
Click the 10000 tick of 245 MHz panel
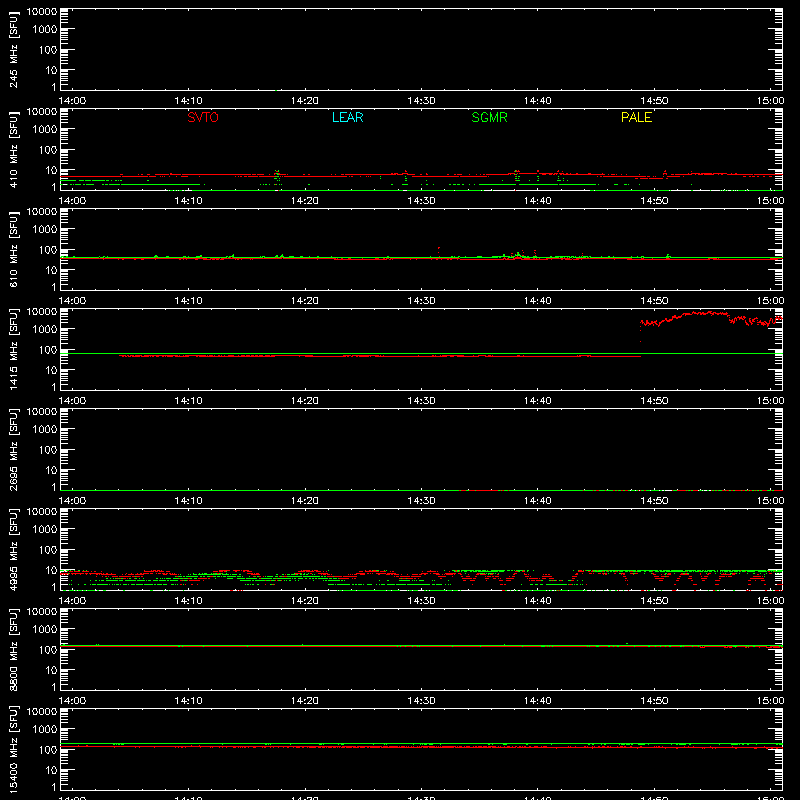[x=42, y=12]
